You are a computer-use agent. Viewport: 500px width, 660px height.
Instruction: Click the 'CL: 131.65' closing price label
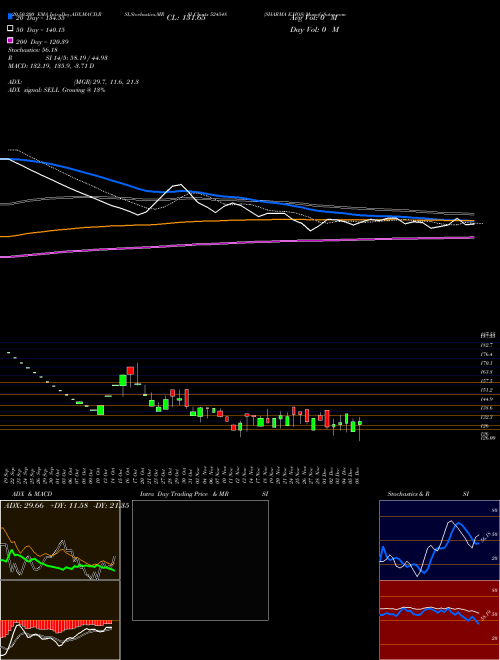click(186, 18)
